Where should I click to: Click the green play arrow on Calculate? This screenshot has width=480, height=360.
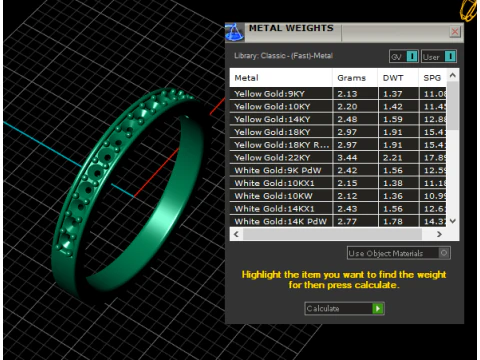point(378,308)
